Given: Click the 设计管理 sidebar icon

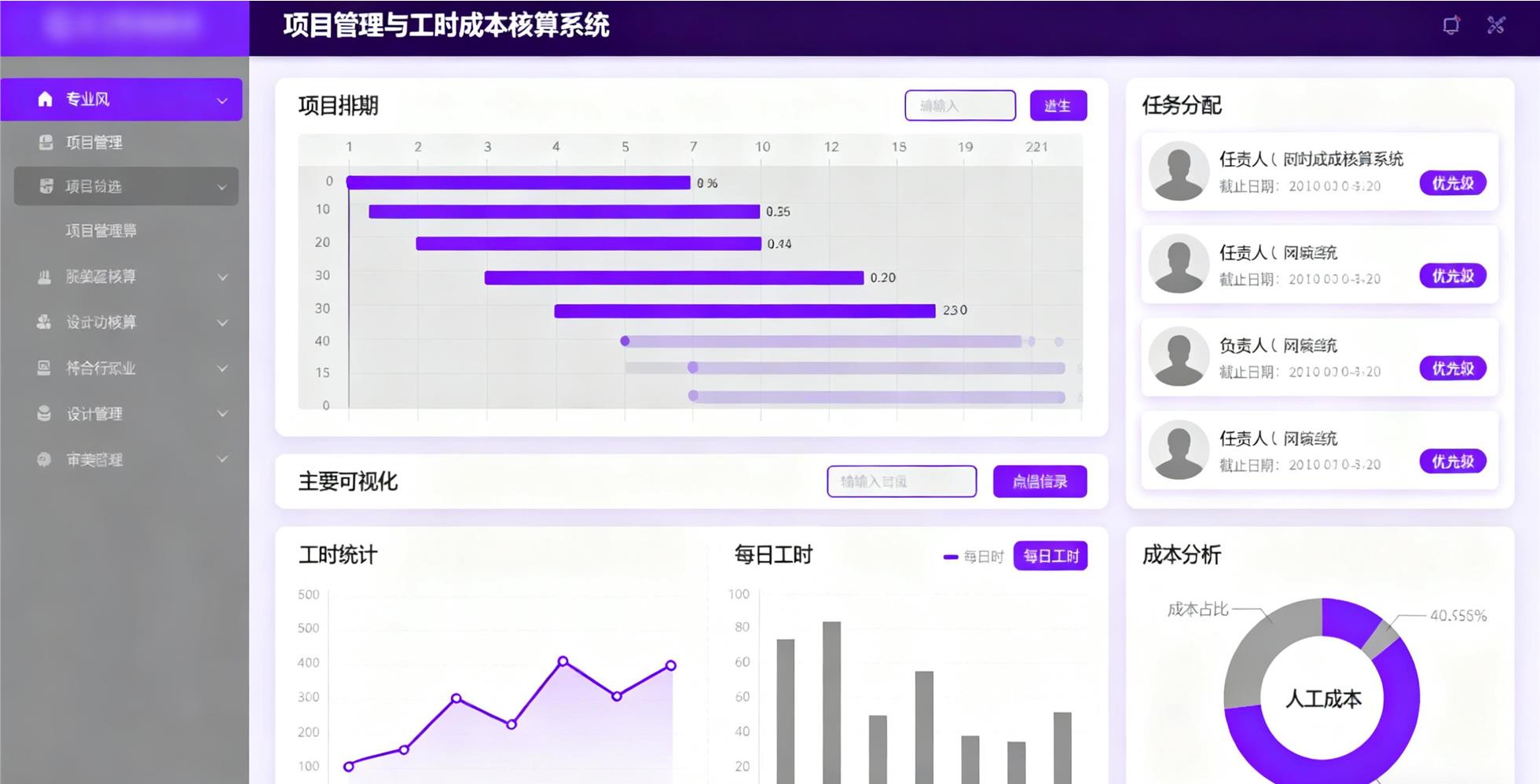Looking at the screenshot, I should coord(44,413).
